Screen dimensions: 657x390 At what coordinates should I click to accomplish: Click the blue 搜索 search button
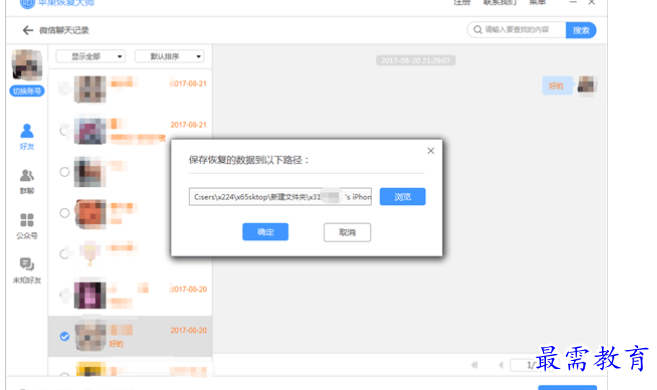[581, 30]
